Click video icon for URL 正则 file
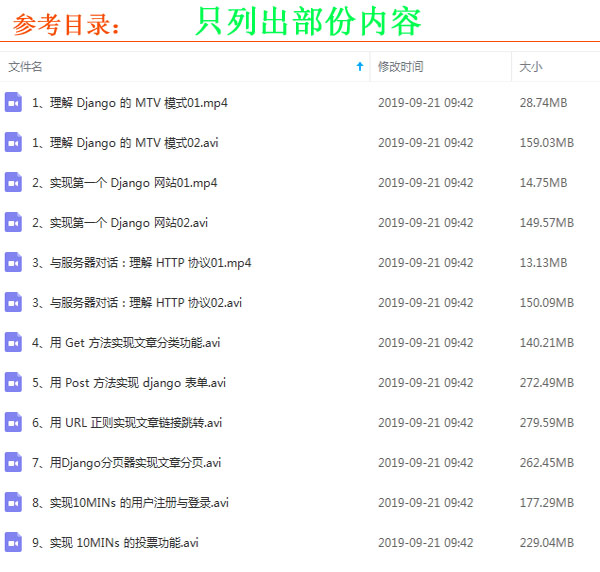This screenshot has width=600, height=572. 13,422
